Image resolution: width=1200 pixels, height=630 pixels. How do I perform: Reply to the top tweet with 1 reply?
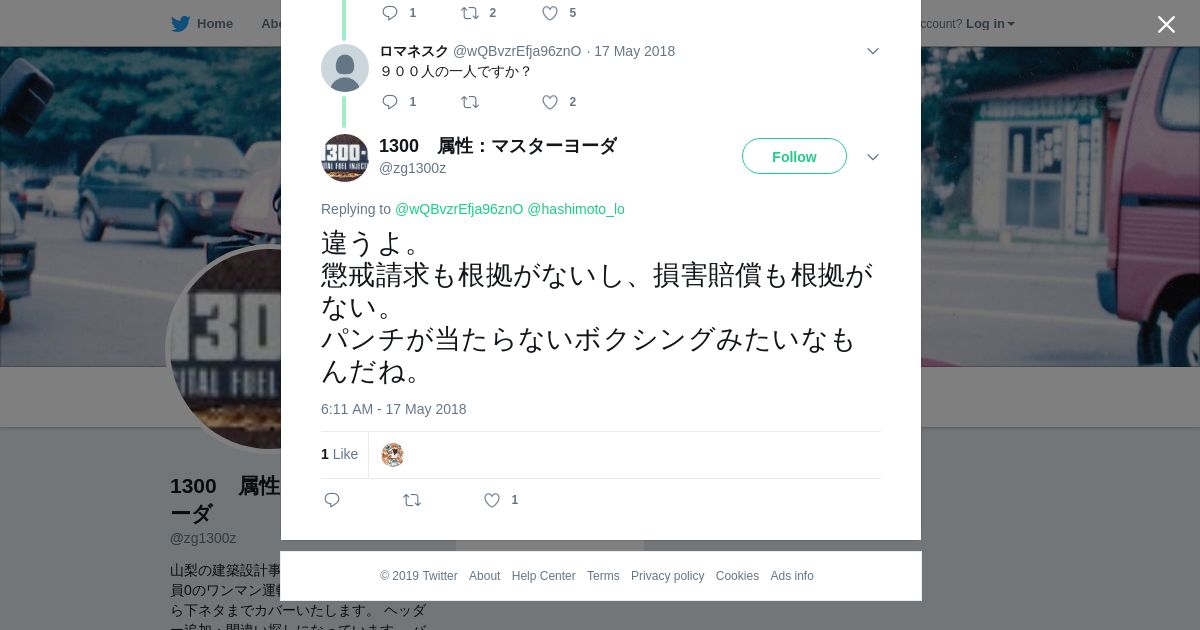point(390,13)
